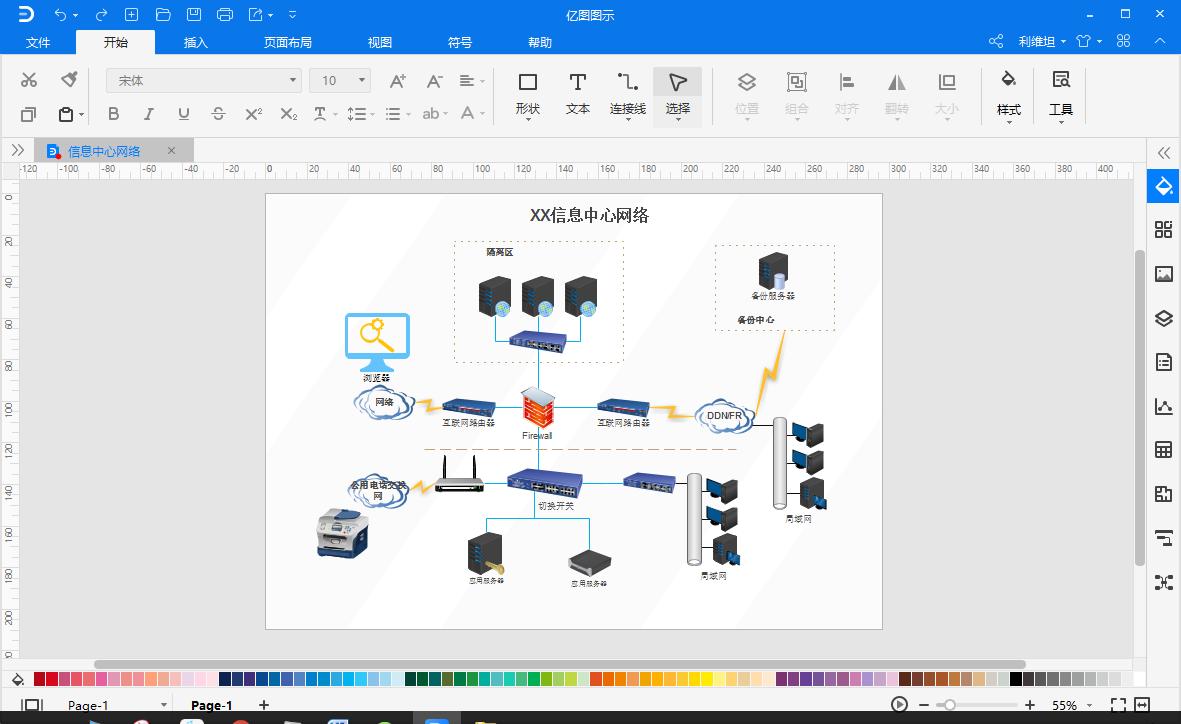
Task: Click the format painter brush icon
Action: pos(69,80)
